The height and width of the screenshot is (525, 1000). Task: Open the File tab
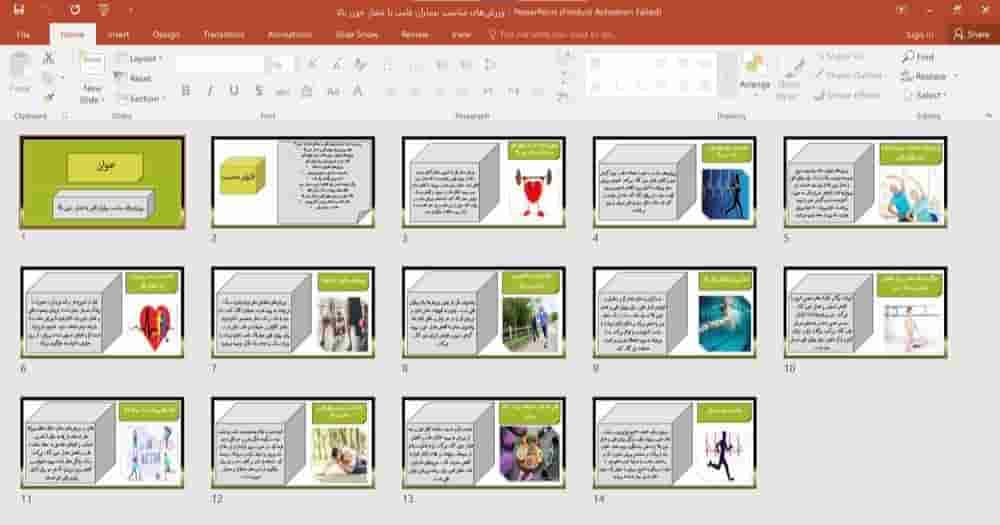[x=23, y=34]
